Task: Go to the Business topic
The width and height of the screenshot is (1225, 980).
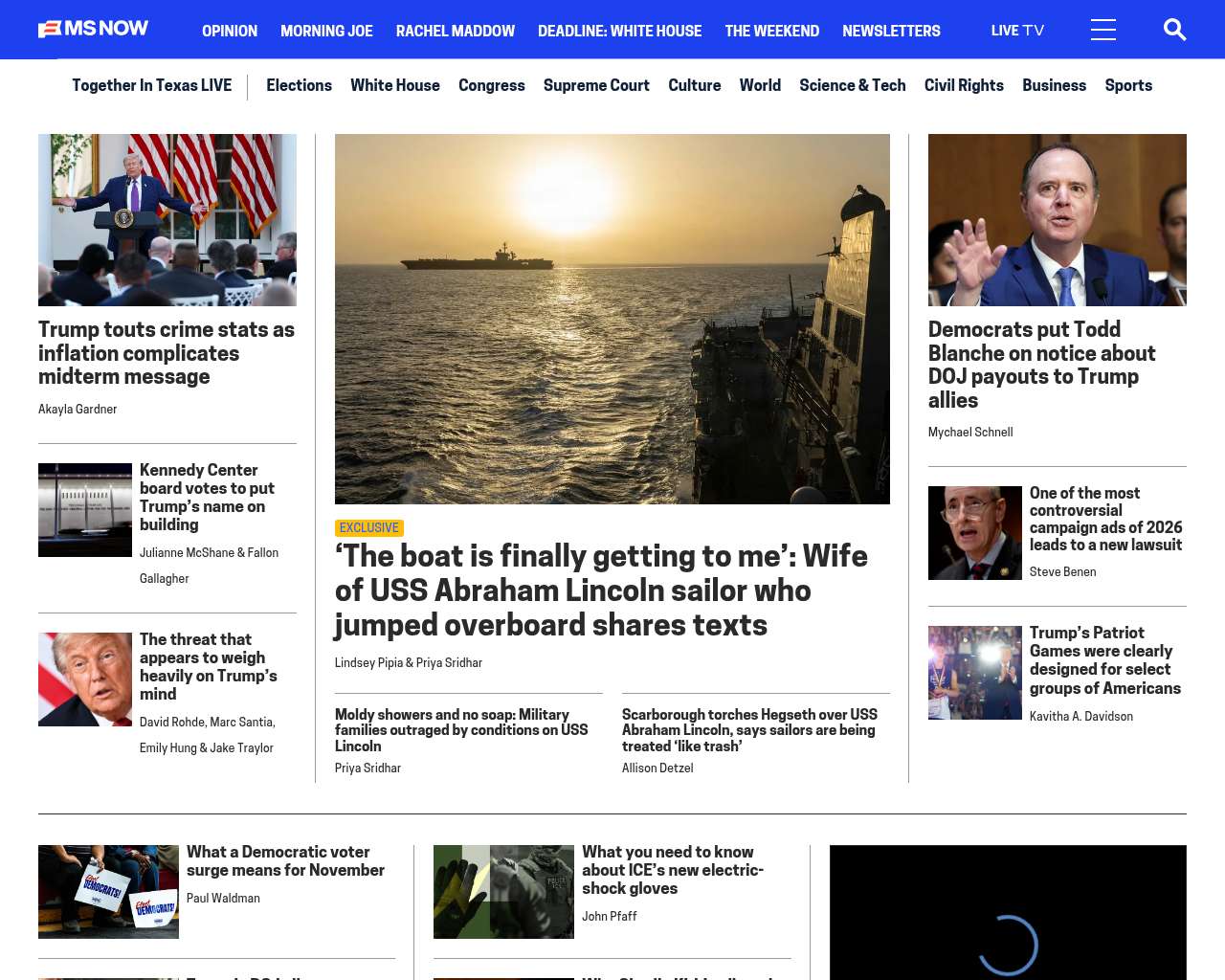Action: click(1054, 85)
